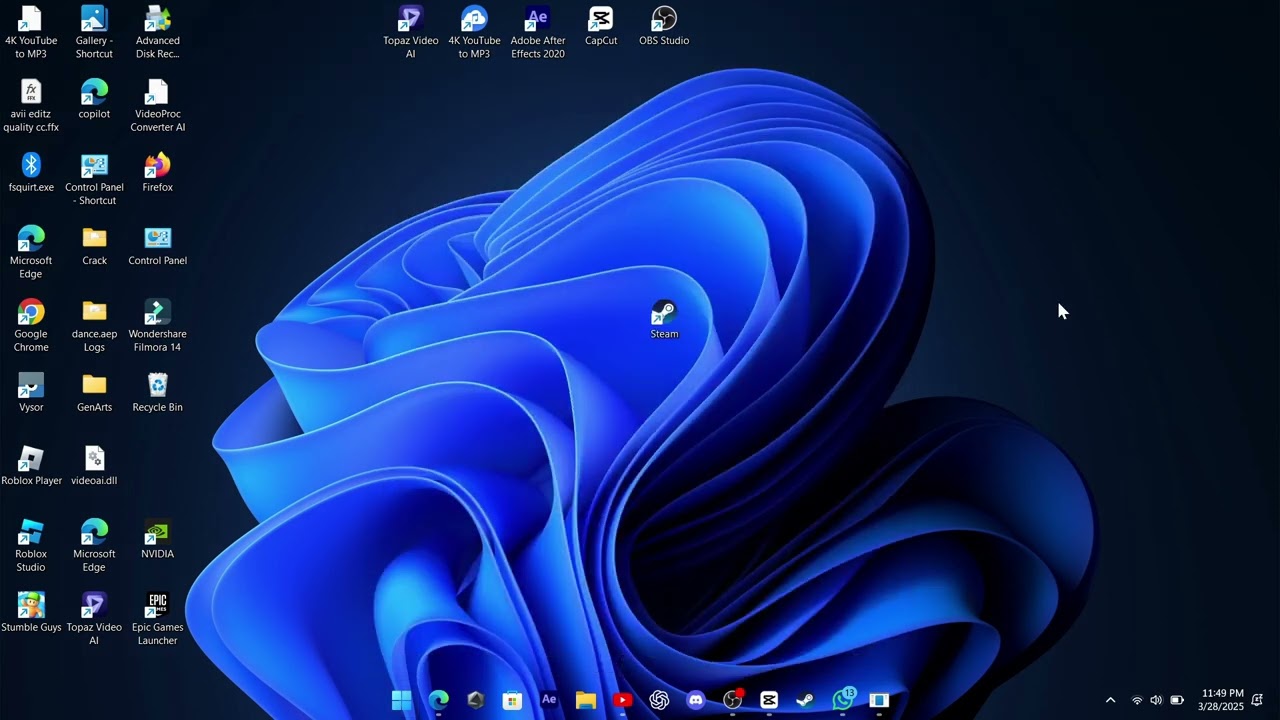
Task: Open Gallery - Shortcut desktop icon
Action: point(94,32)
